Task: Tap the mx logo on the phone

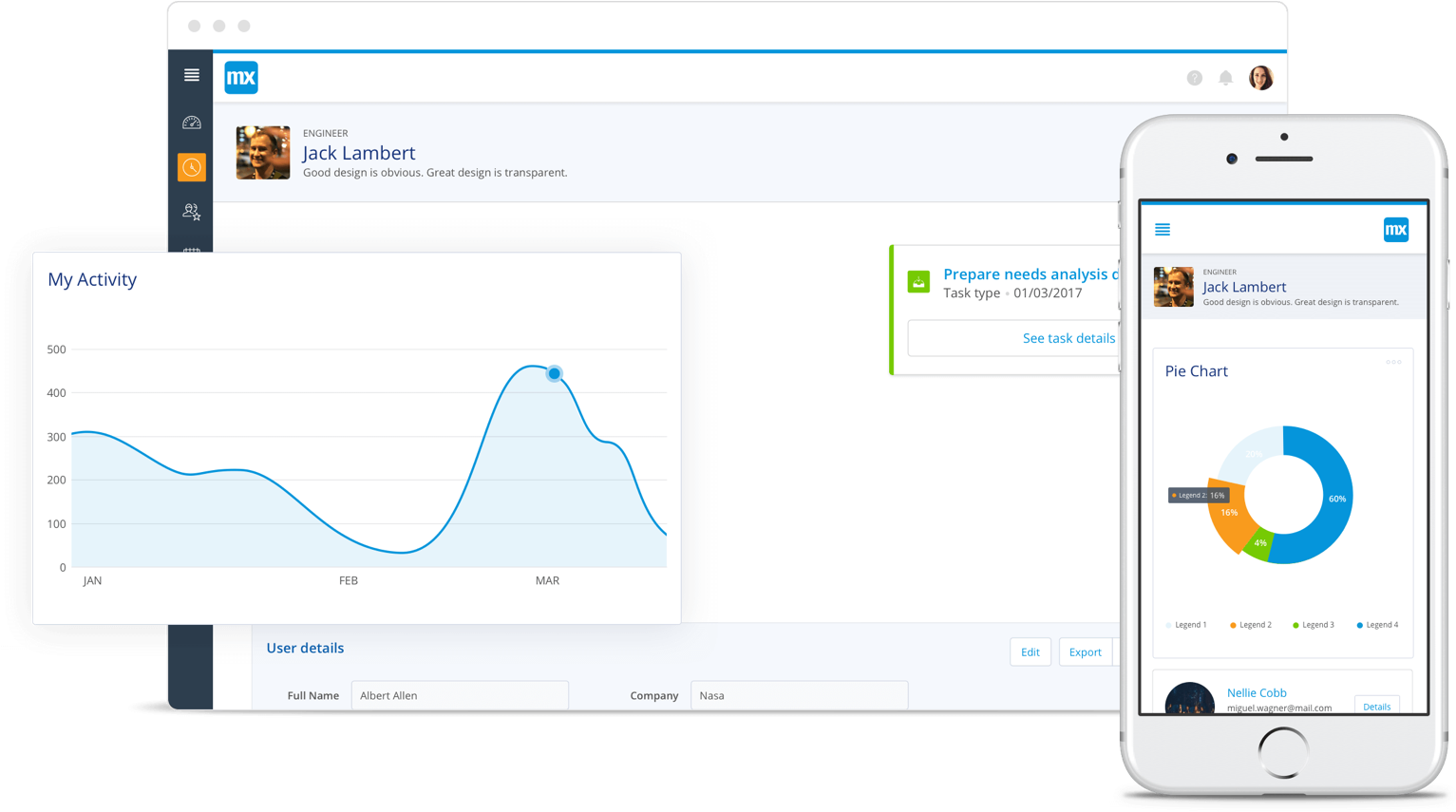Action: pyautogui.click(x=1395, y=230)
